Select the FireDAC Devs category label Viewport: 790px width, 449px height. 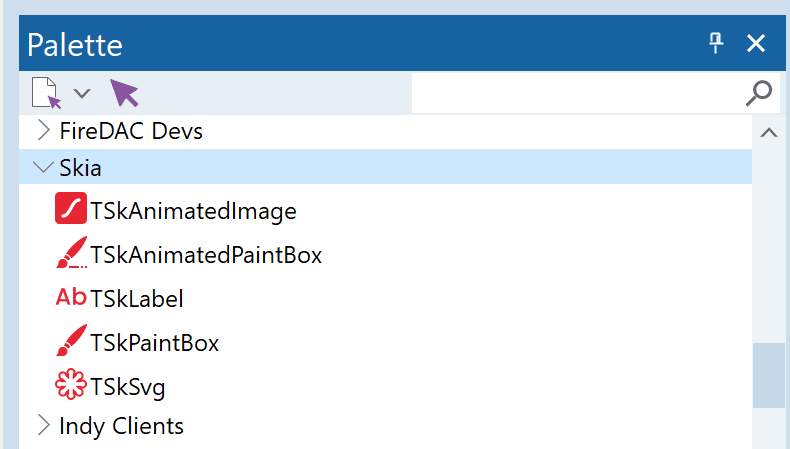pos(131,131)
